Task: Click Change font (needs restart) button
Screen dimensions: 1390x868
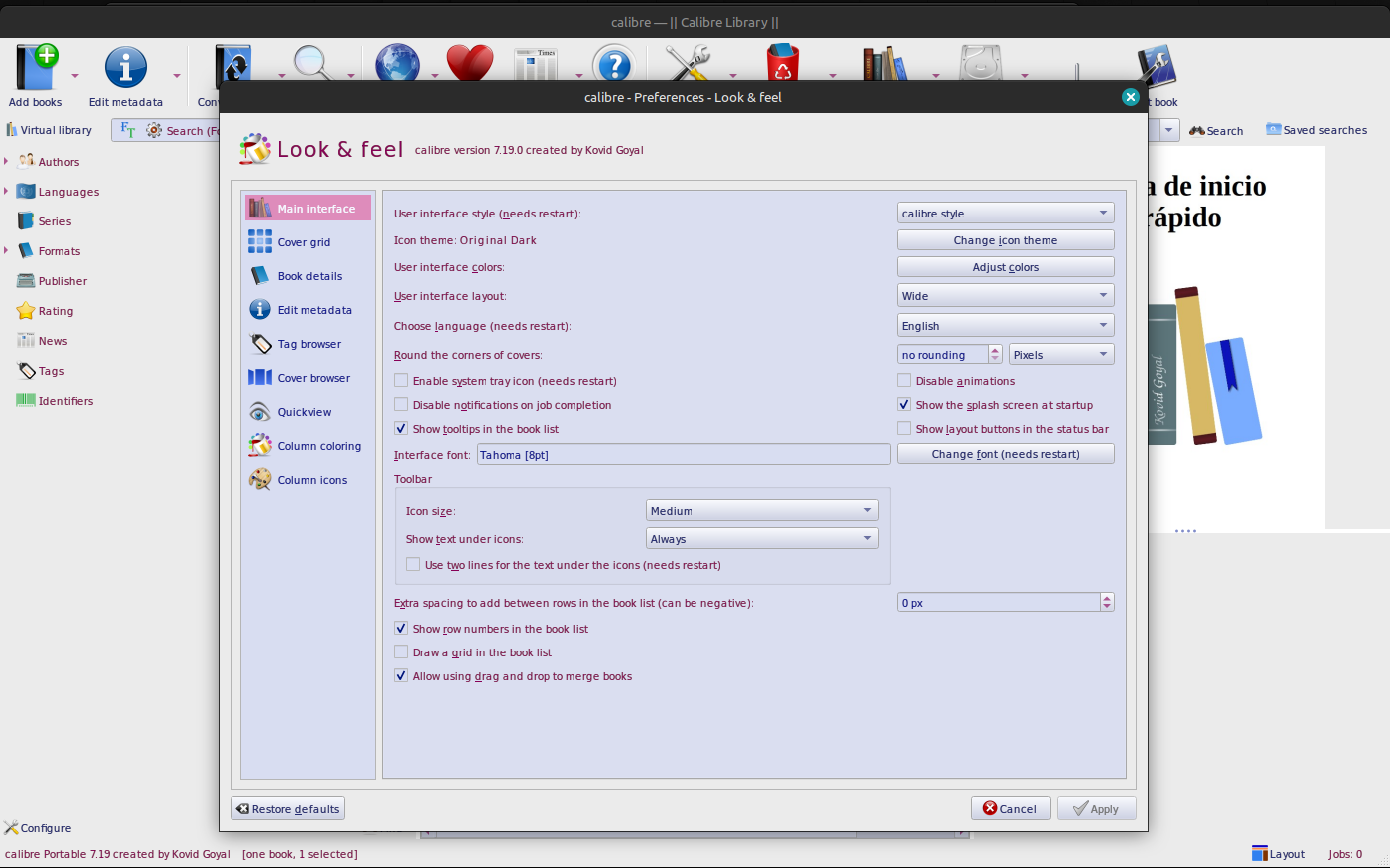Action: click(1005, 454)
